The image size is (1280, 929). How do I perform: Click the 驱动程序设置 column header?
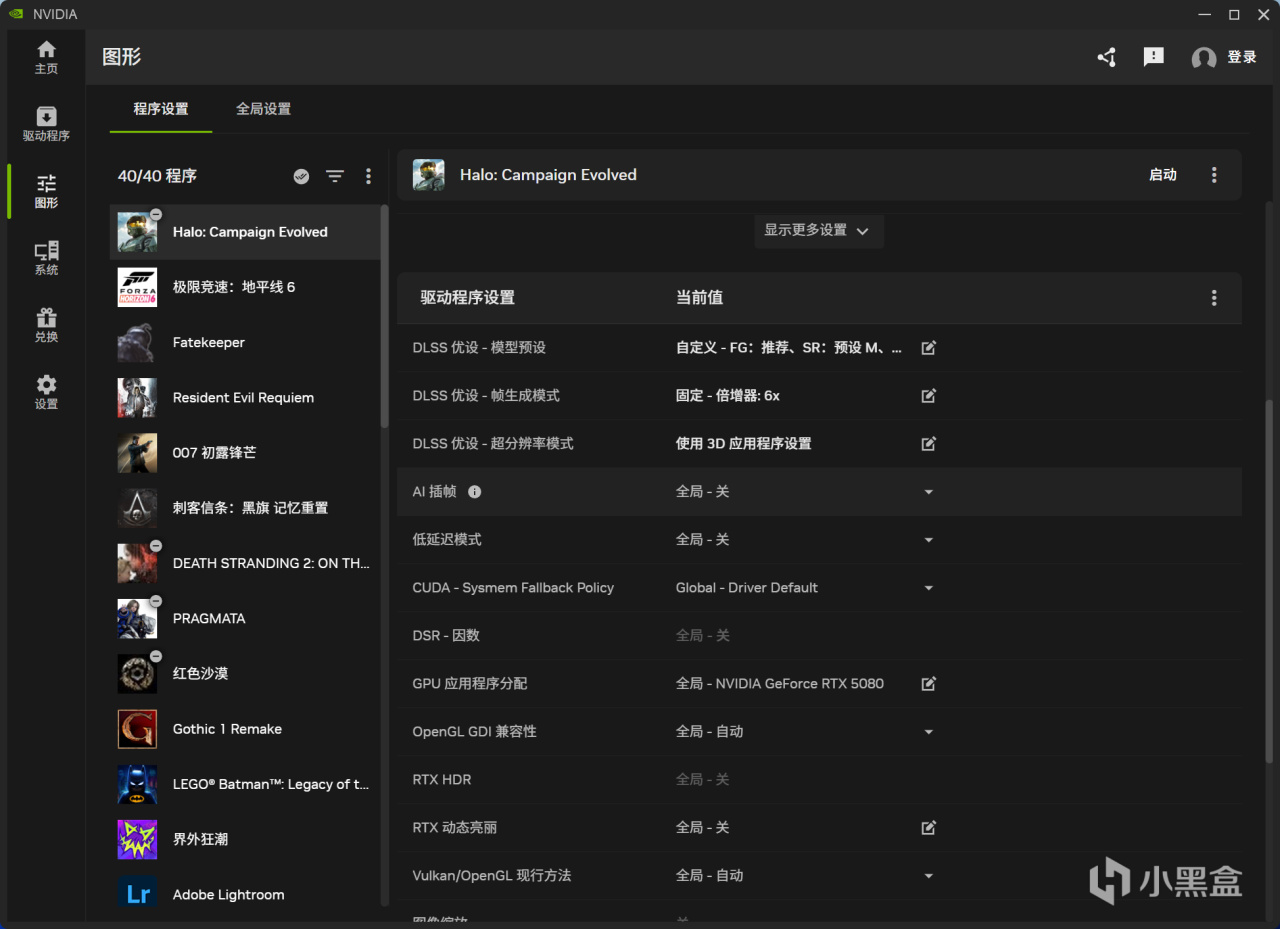click(x=467, y=298)
